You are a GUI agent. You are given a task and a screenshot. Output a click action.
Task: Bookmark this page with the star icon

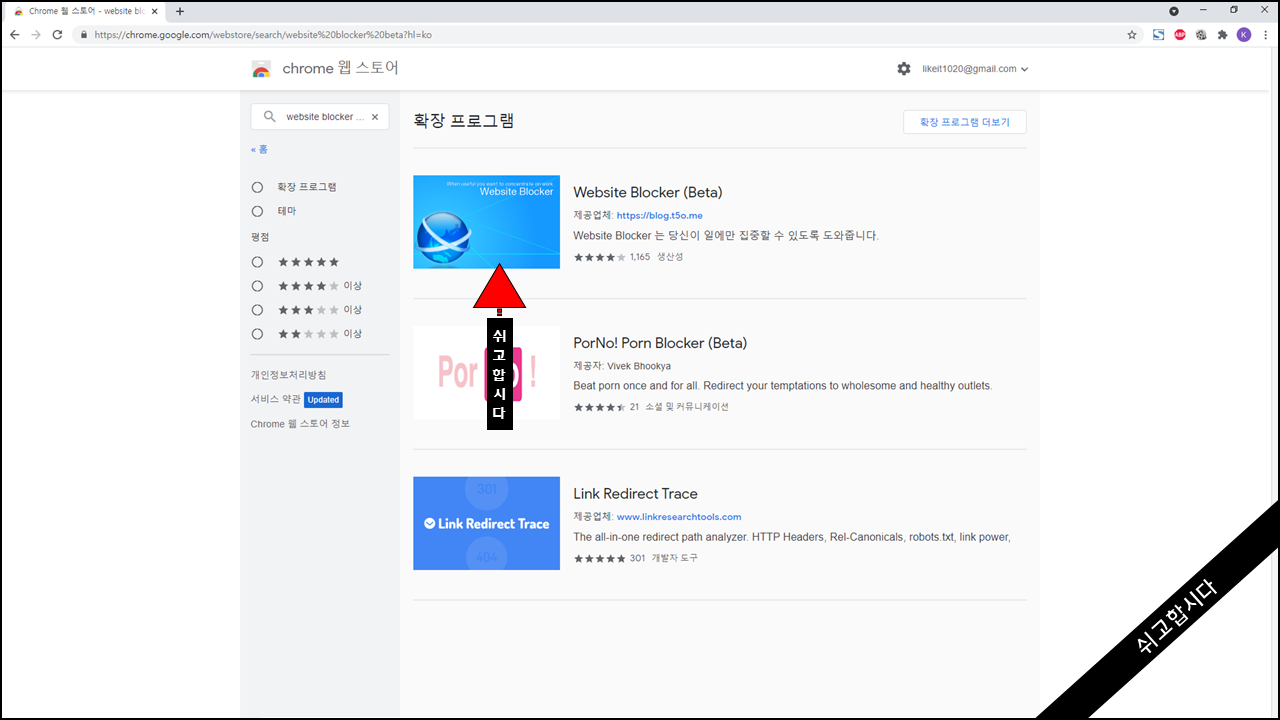click(1132, 34)
